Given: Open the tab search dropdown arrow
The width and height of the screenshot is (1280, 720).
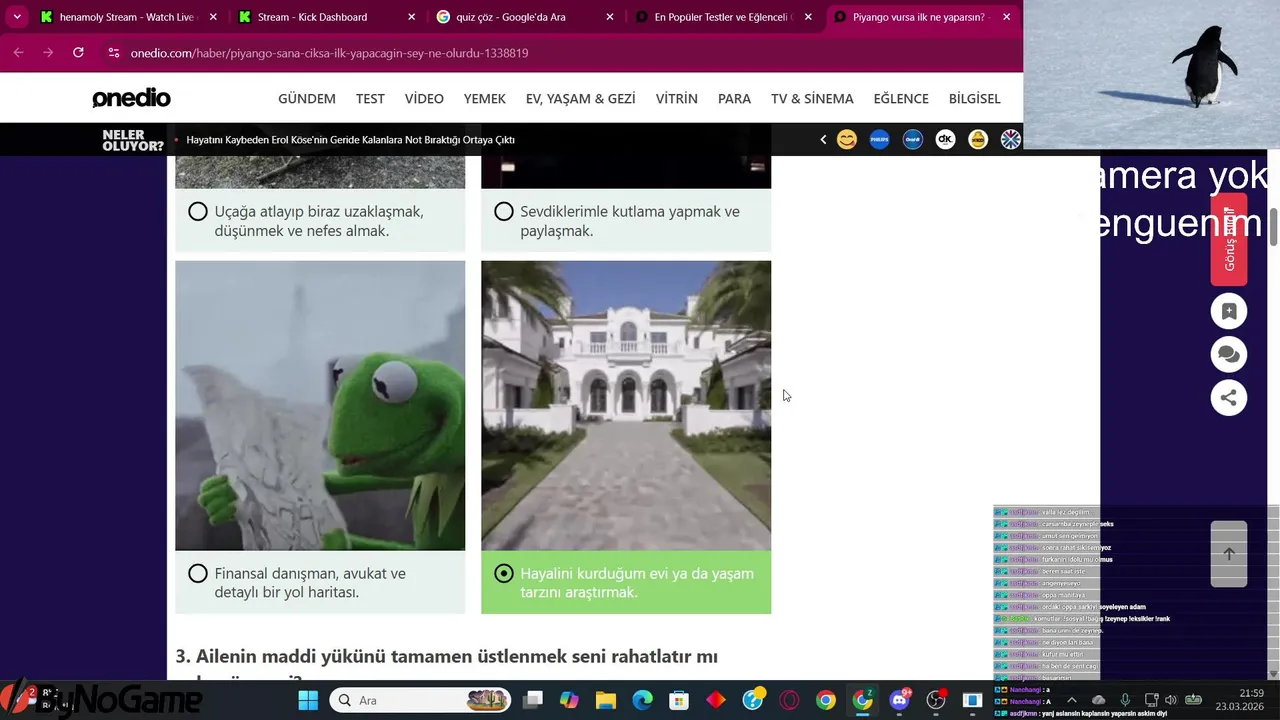Looking at the screenshot, I should coord(17,17).
